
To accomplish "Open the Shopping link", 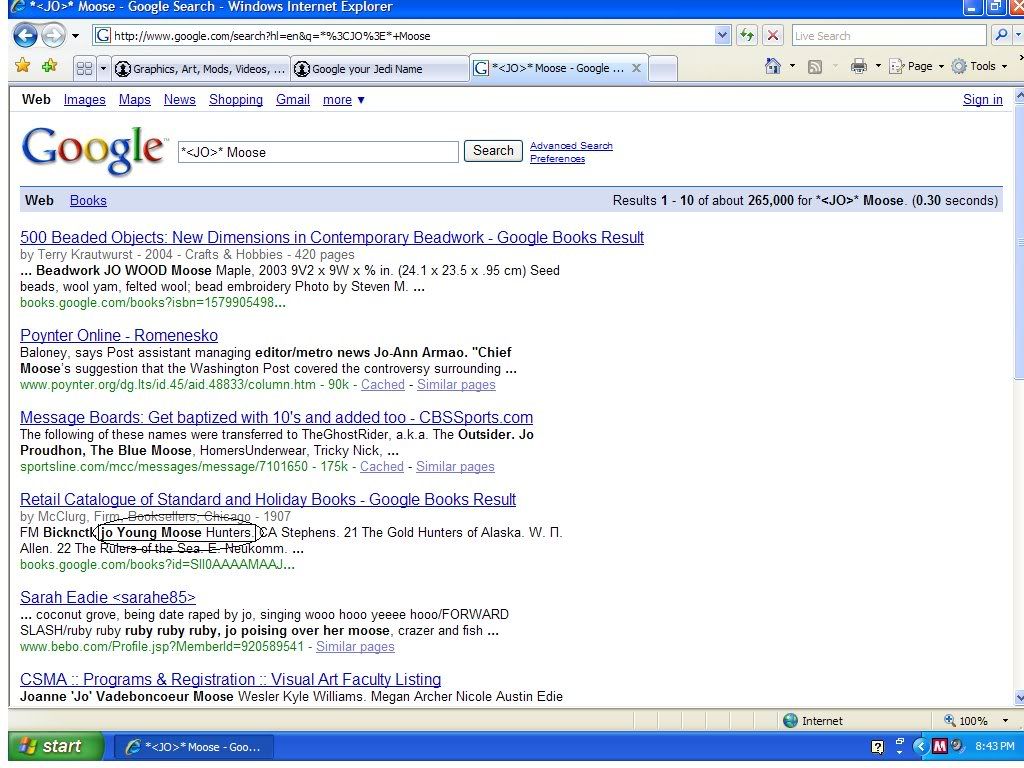I will 236,99.
